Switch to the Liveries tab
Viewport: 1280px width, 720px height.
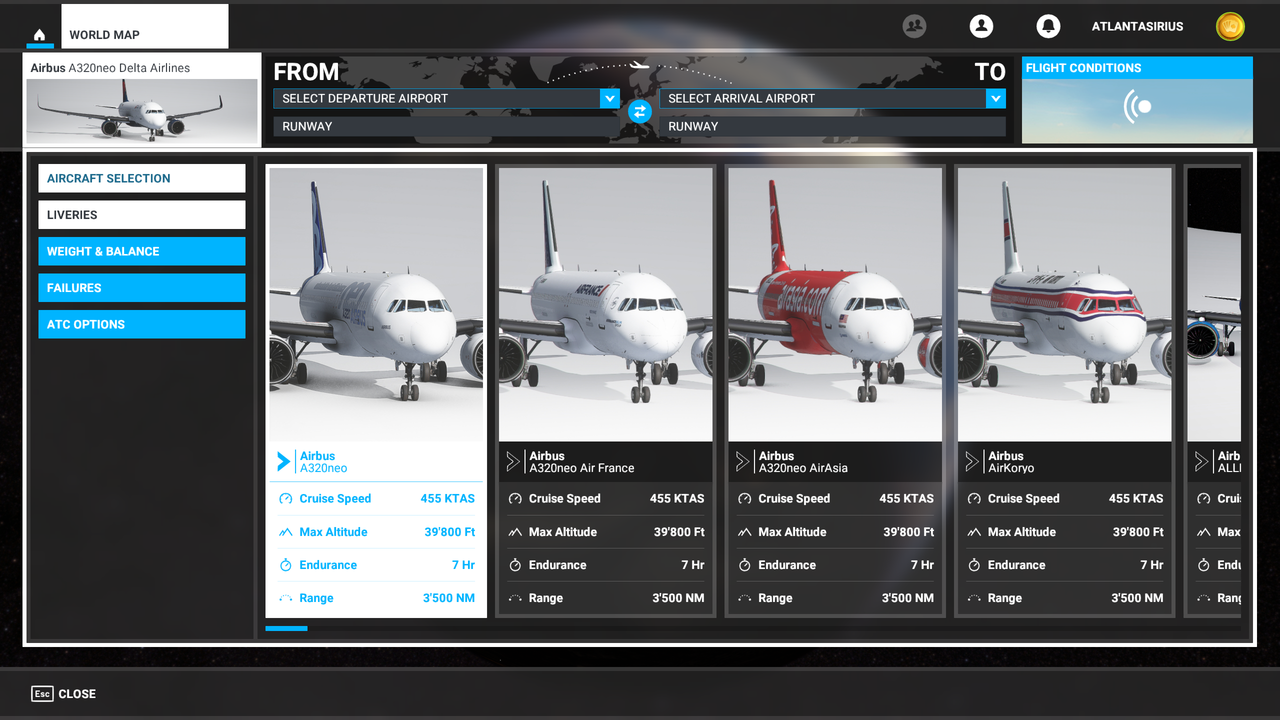(141, 214)
